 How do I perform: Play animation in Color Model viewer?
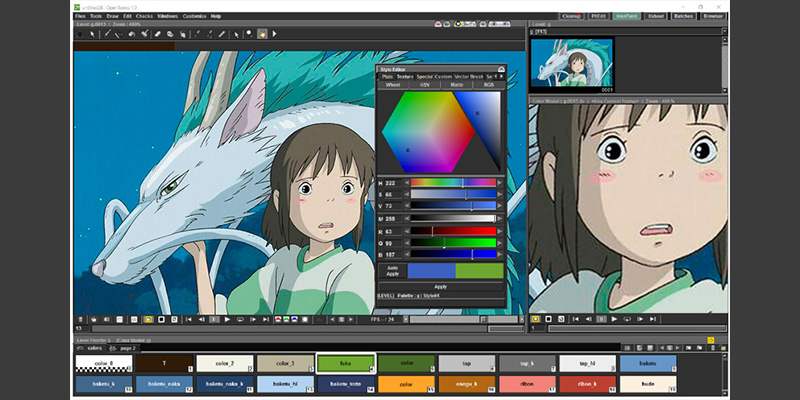point(614,319)
